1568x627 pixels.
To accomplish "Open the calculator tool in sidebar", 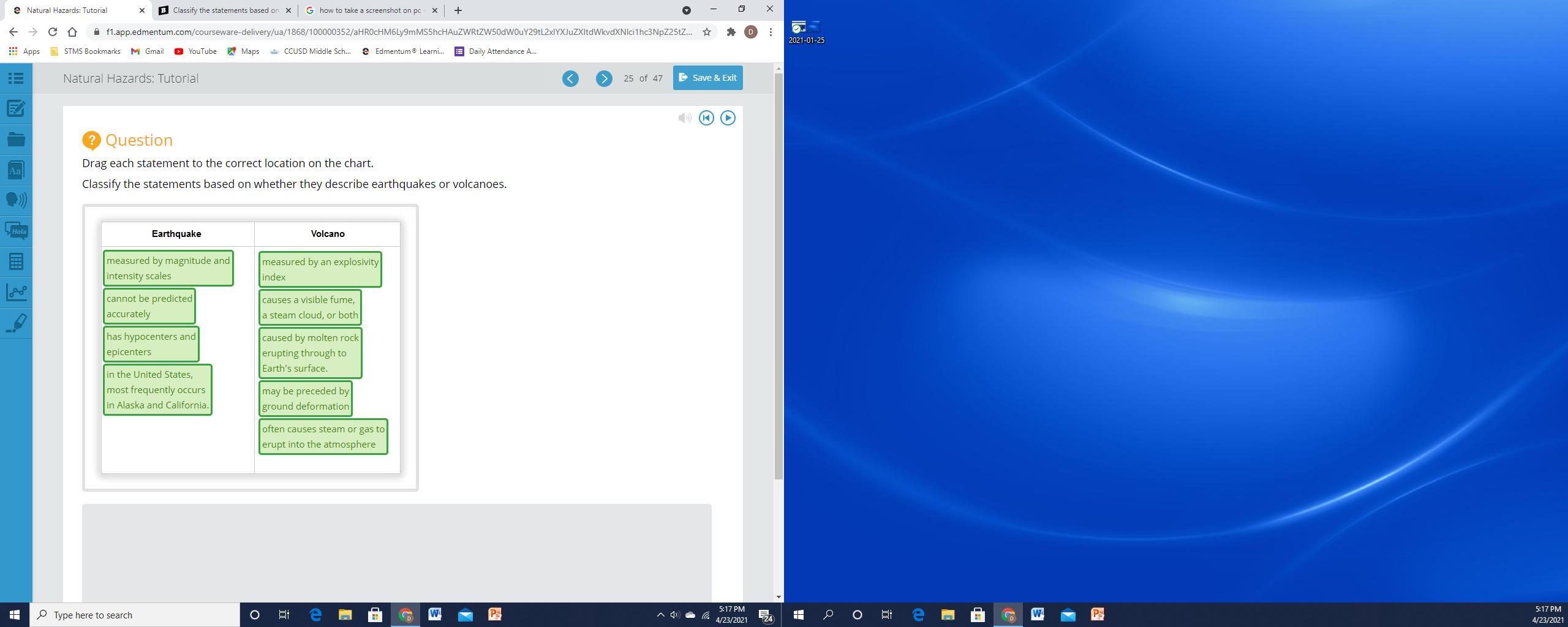I will [x=16, y=261].
